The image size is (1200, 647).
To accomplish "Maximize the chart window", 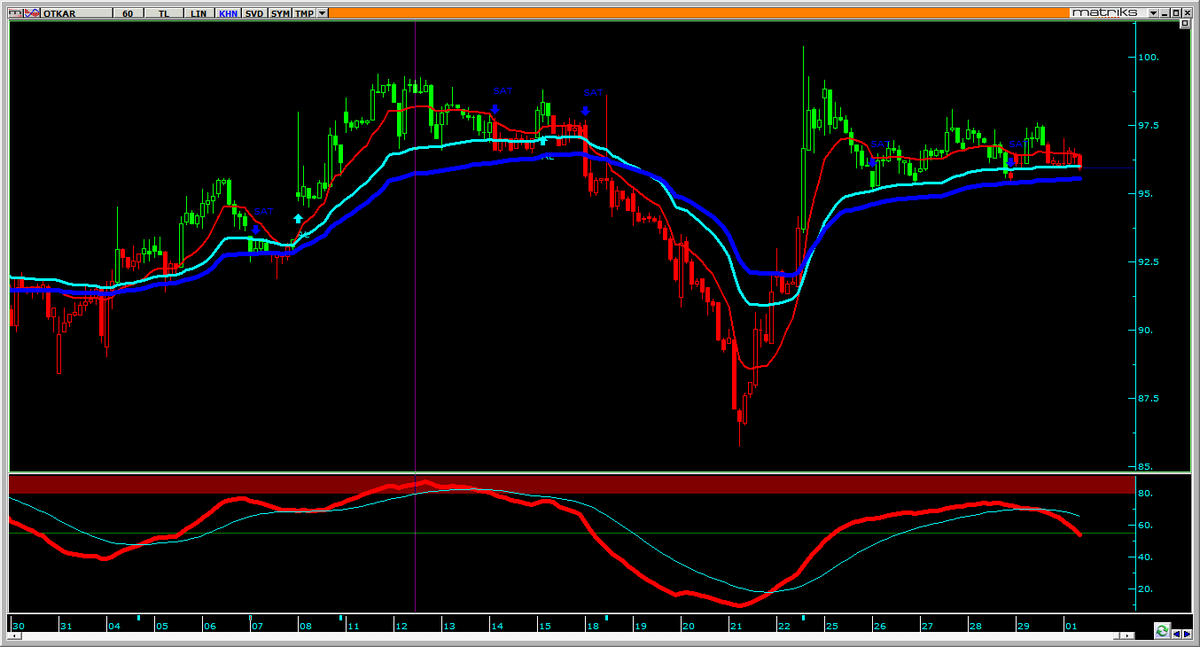I will [1176, 13].
